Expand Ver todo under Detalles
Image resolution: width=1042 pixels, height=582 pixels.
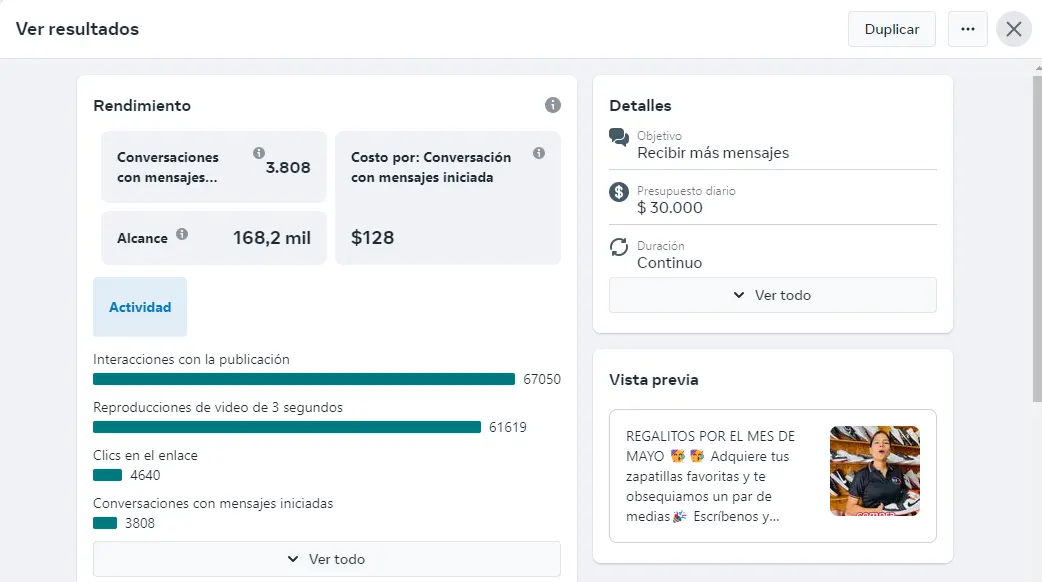(x=772, y=295)
